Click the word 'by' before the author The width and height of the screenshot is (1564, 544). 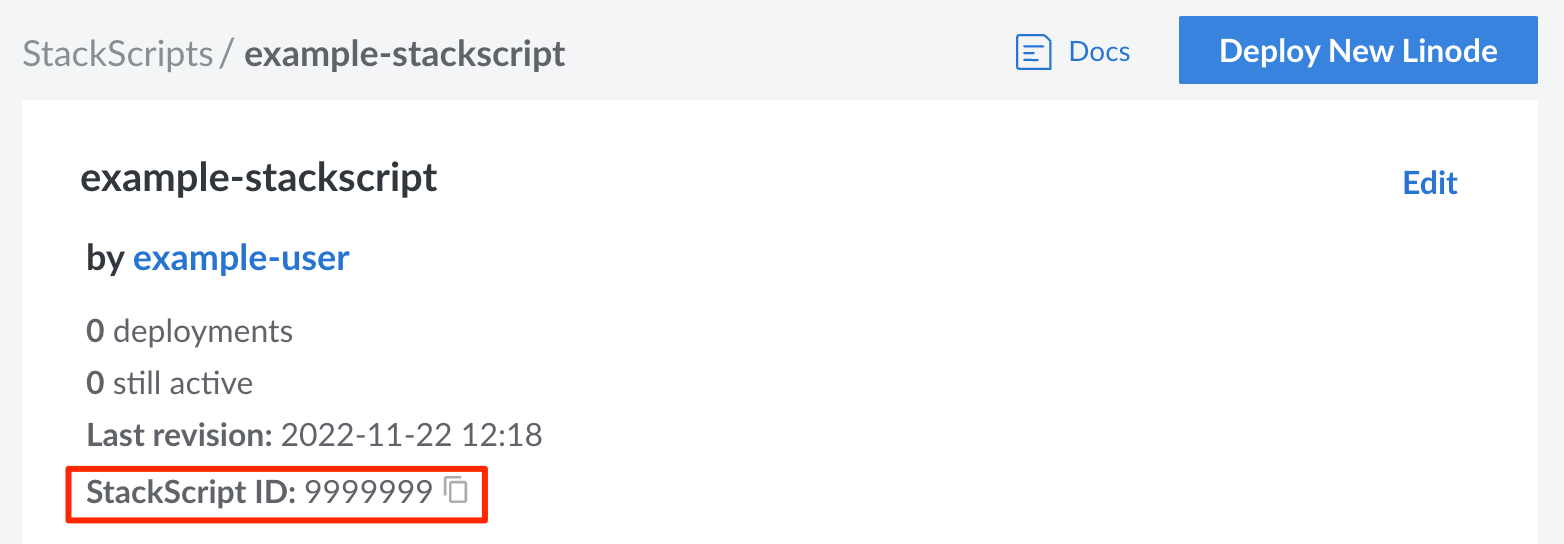coord(105,259)
